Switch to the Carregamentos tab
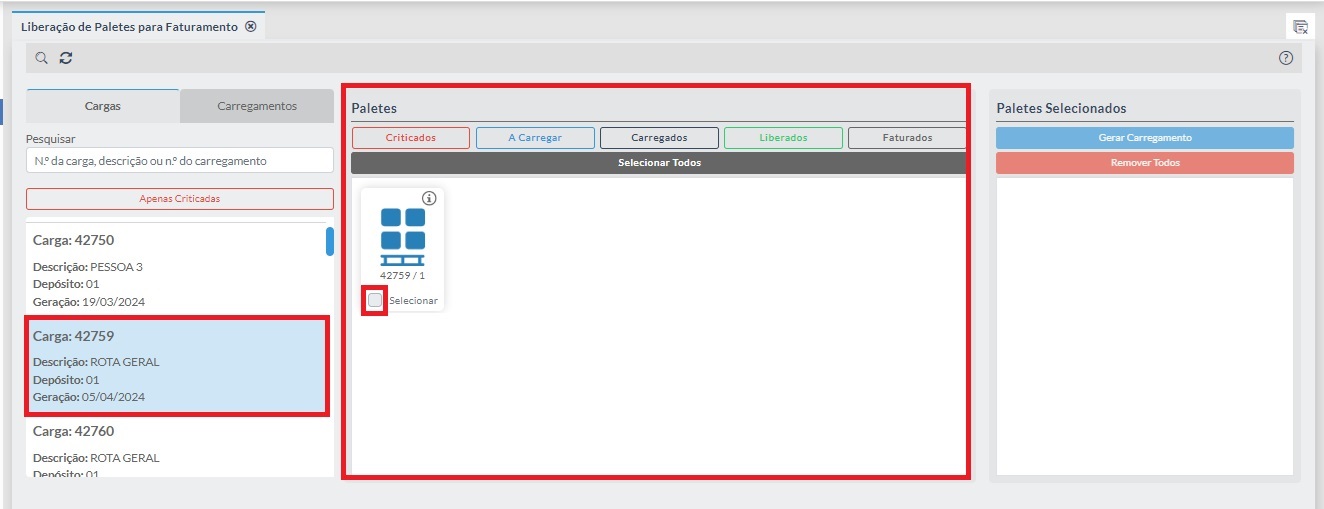 pos(257,106)
